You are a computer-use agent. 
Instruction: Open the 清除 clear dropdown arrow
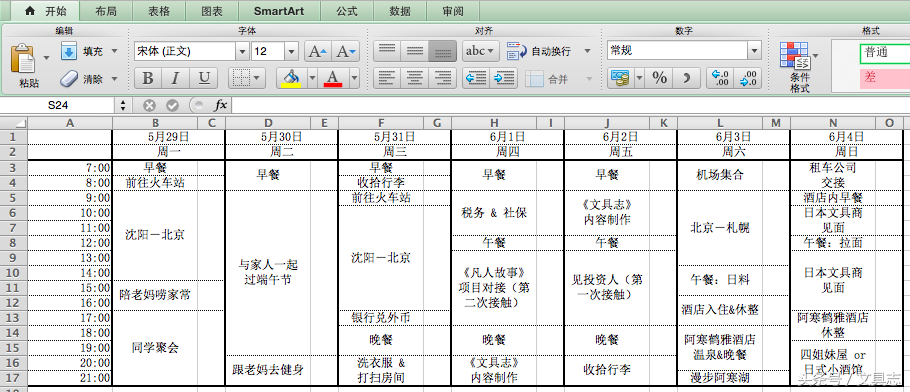pyautogui.click(x=114, y=78)
